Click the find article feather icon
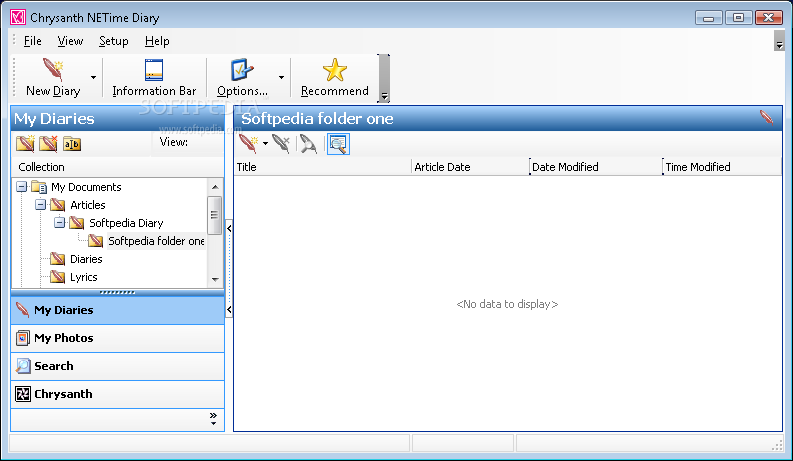This screenshot has width=793, height=461. coord(307,144)
